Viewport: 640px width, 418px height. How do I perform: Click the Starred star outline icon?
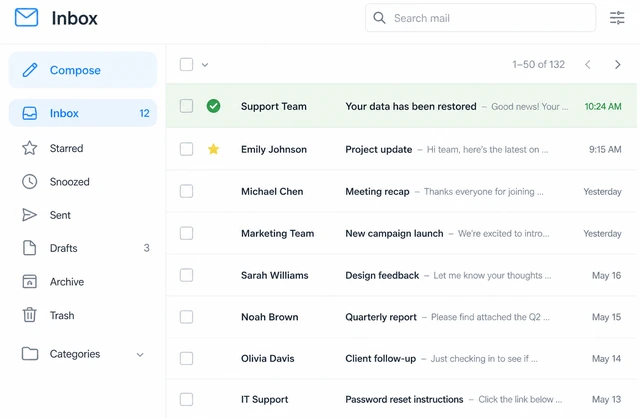29,148
